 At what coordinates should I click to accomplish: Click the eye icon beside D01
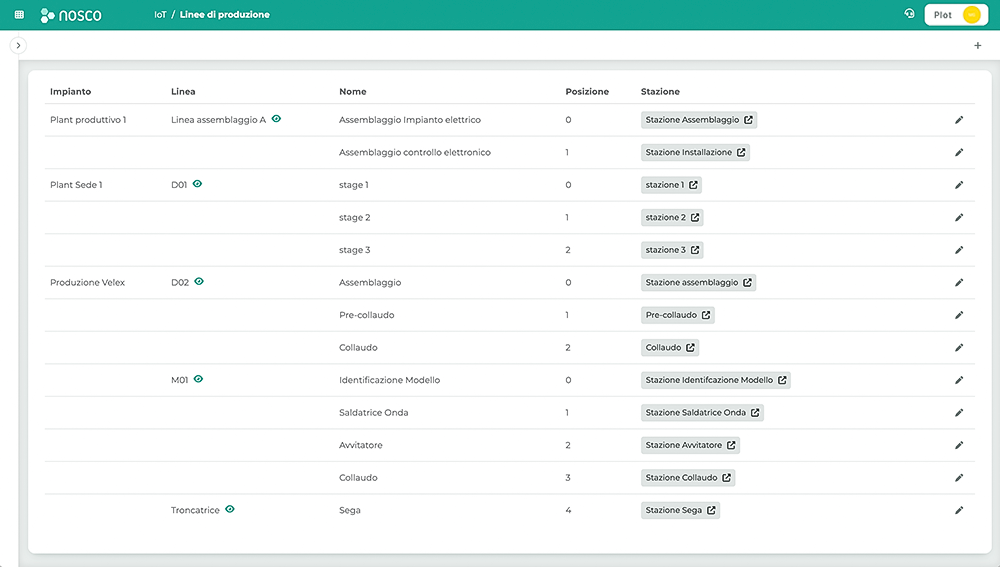[x=198, y=184]
